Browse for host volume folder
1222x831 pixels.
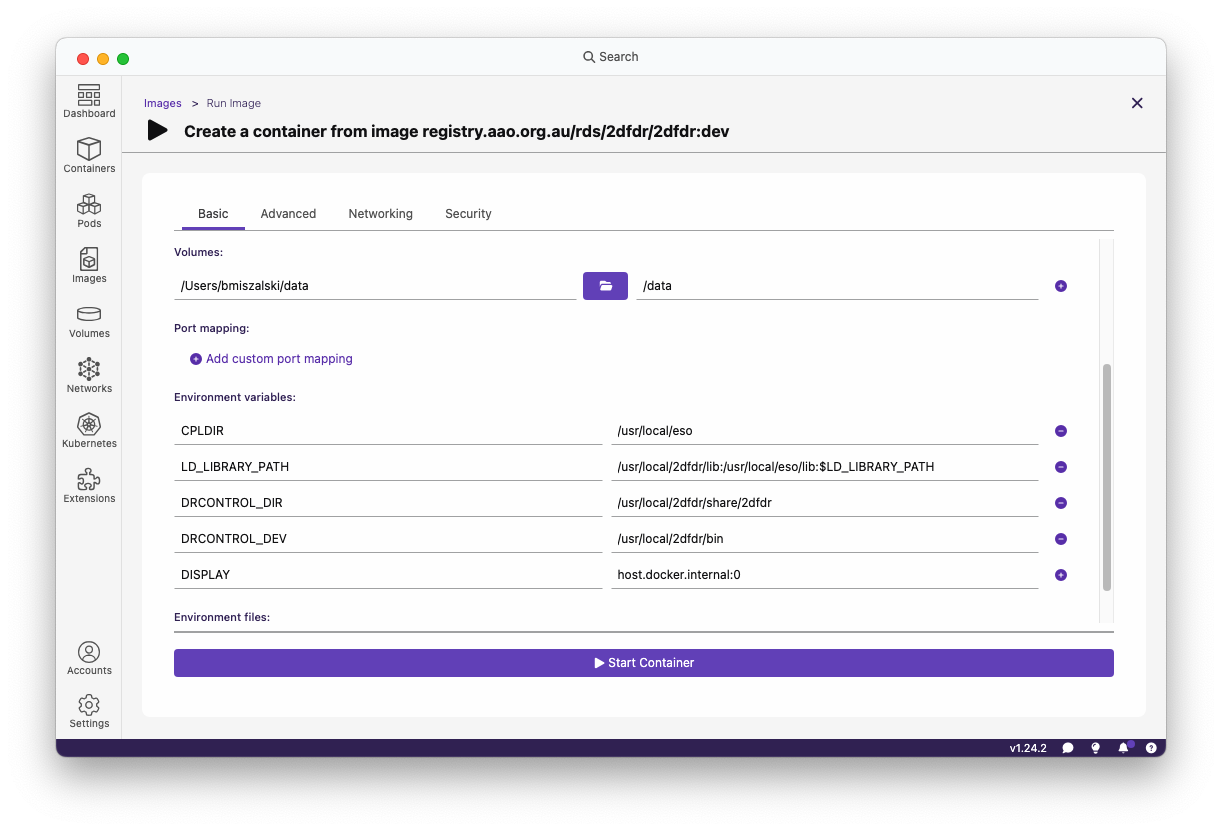pos(605,286)
